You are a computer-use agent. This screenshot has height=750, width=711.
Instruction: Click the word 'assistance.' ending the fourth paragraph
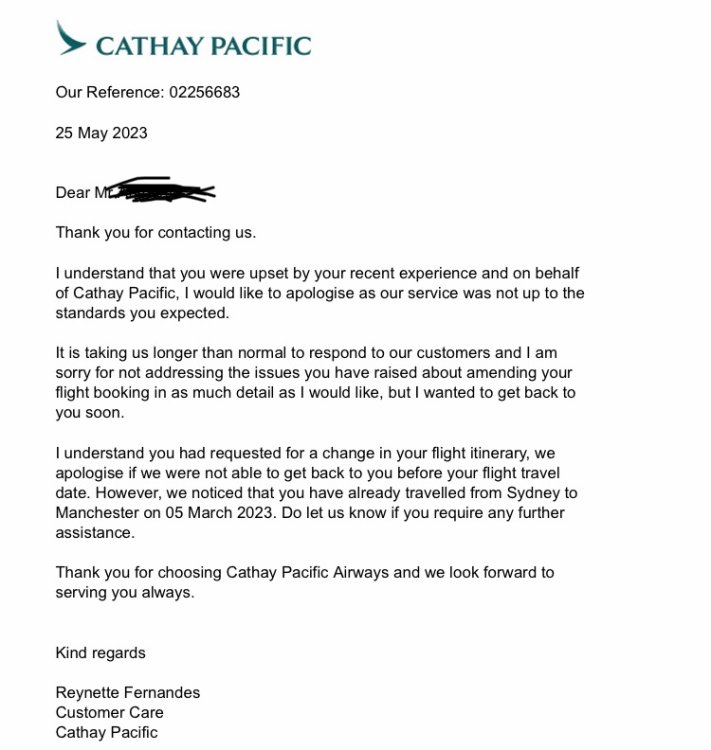pyautogui.click(x=94, y=533)
